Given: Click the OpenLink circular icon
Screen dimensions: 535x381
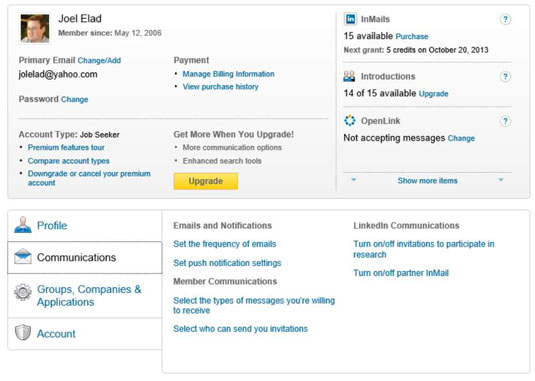Looking at the screenshot, I should [350, 121].
